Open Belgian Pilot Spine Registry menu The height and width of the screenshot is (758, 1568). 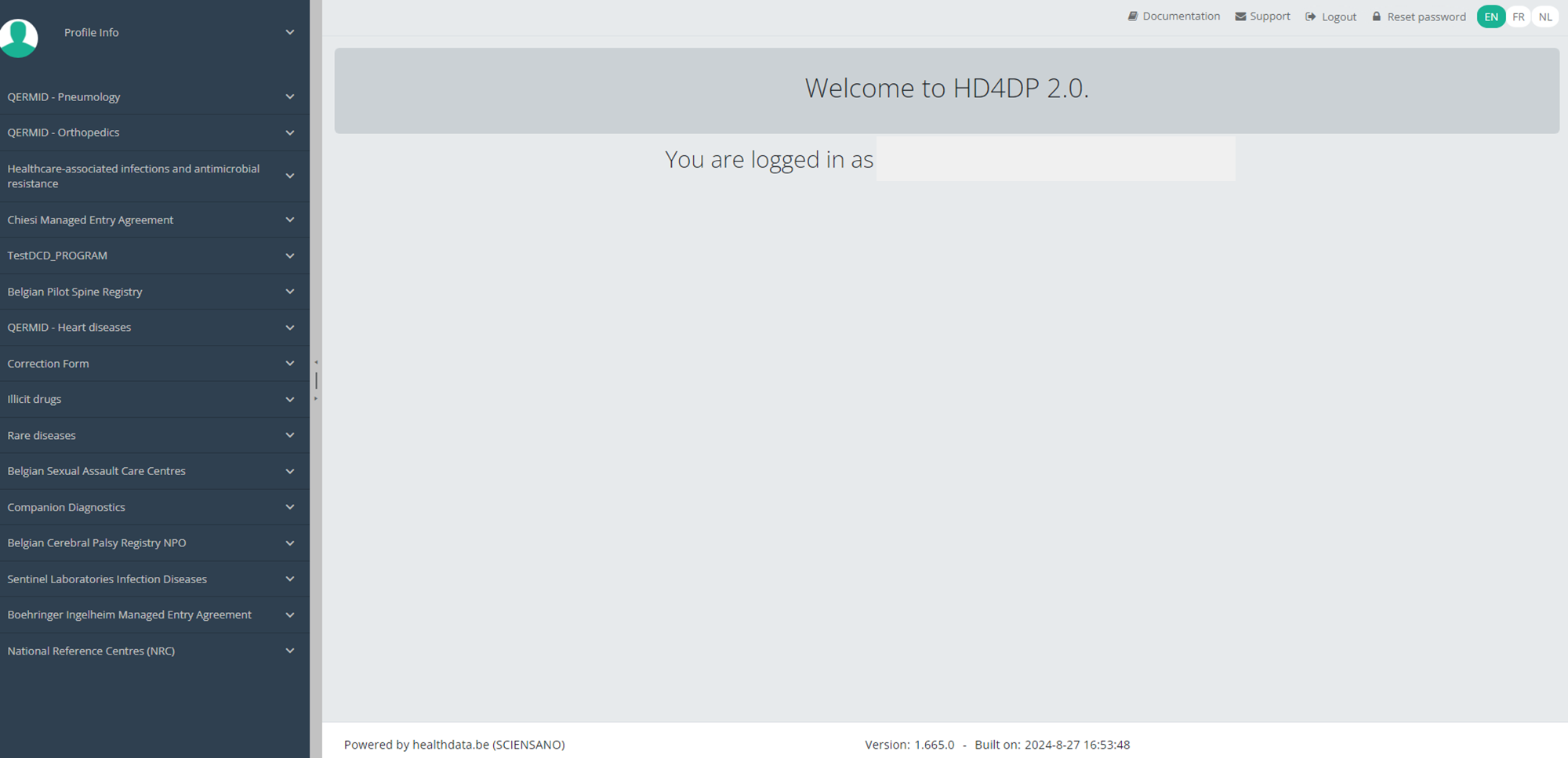(x=75, y=292)
